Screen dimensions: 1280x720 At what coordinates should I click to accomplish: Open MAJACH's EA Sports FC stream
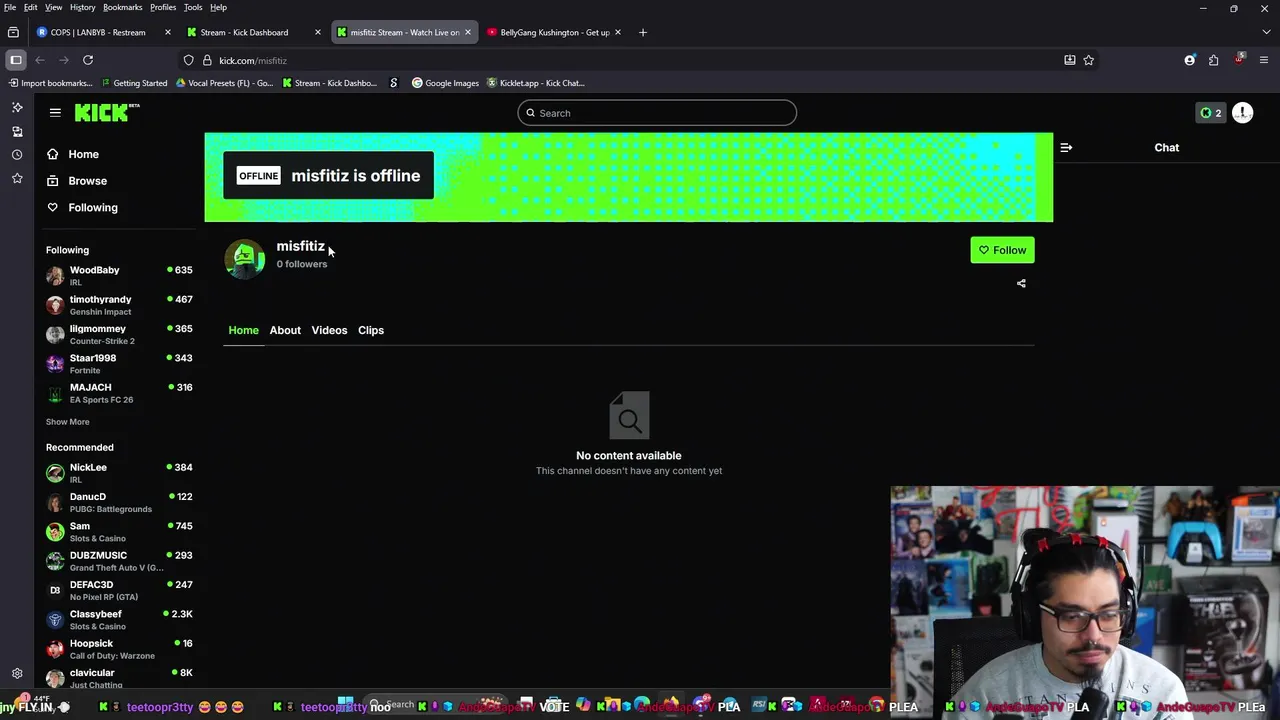(x=119, y=393)
